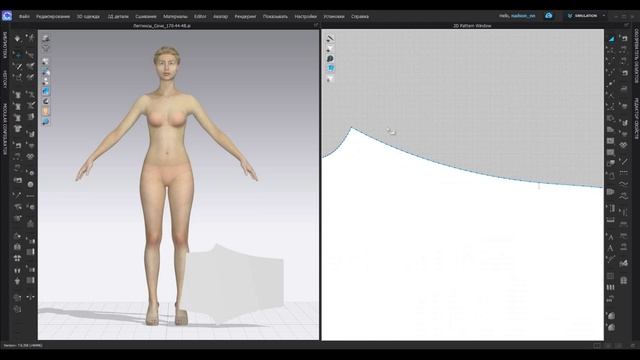Click the 2D Pattern Window title
This screenshot has height=360, width=640.
[x=472, y=26]
